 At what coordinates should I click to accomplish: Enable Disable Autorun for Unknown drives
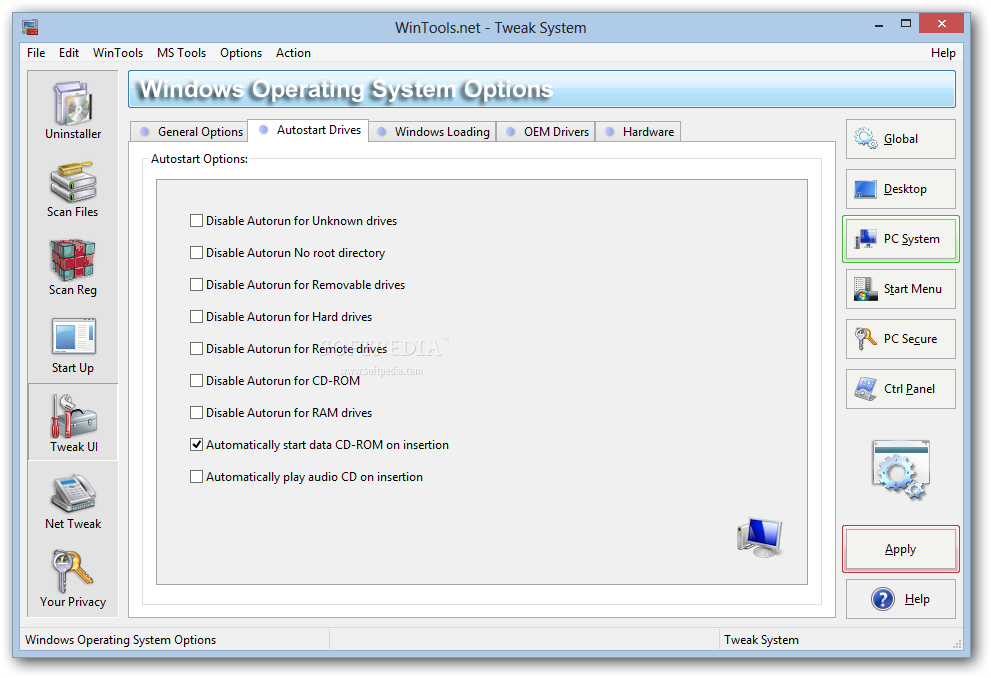click(197, 221)
